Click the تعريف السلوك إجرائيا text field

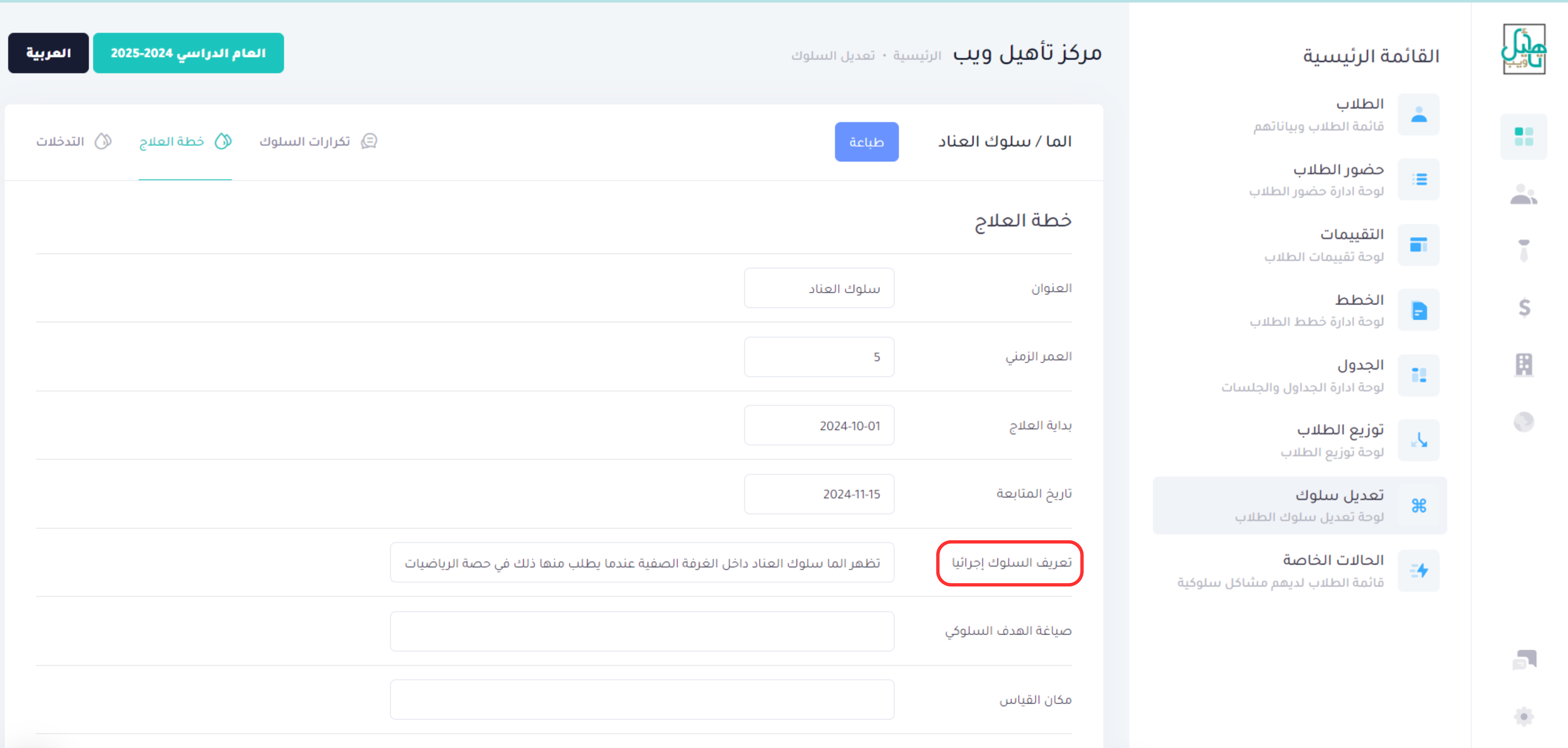pos(642,562)
